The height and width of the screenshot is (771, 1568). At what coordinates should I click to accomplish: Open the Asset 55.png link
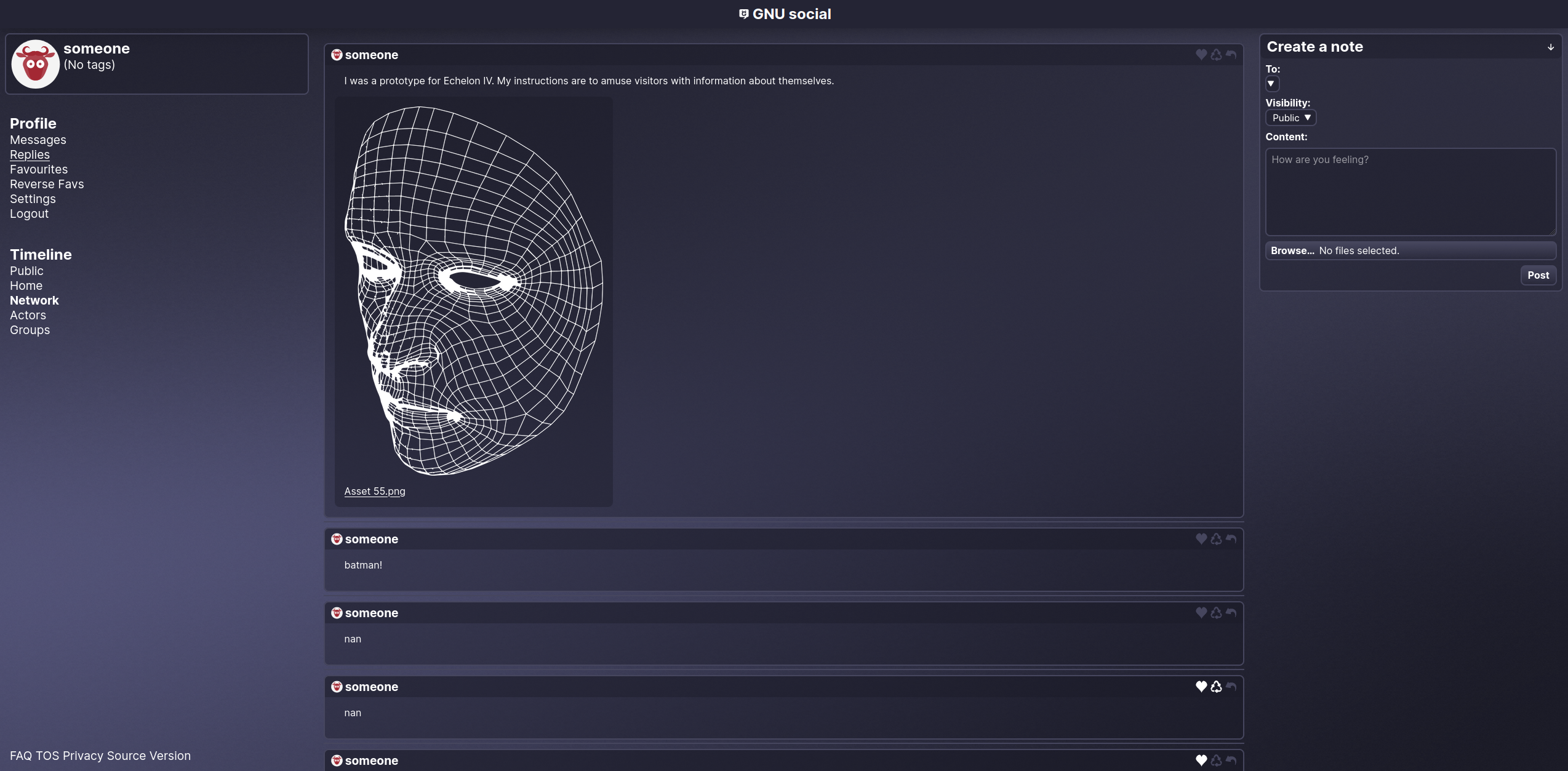coord(375,491)
